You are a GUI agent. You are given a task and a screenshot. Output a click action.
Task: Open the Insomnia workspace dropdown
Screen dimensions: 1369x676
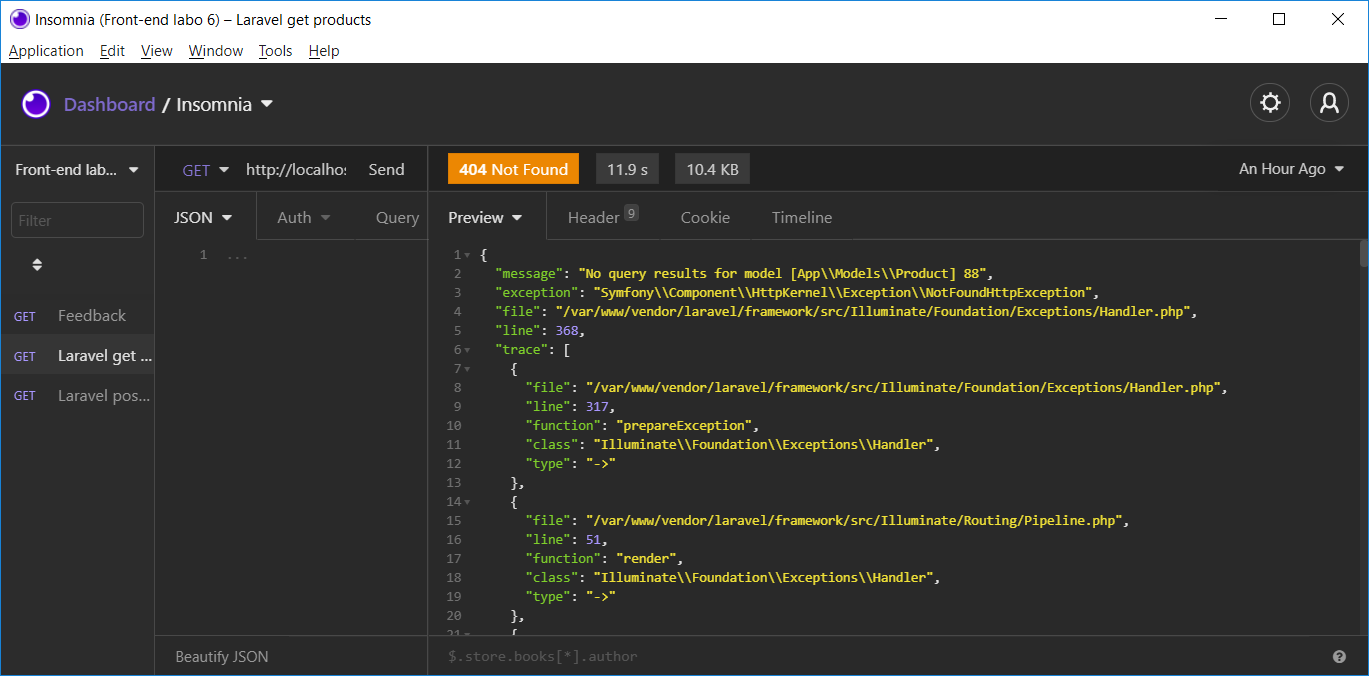pyautogui.click(x=225, y=104)
